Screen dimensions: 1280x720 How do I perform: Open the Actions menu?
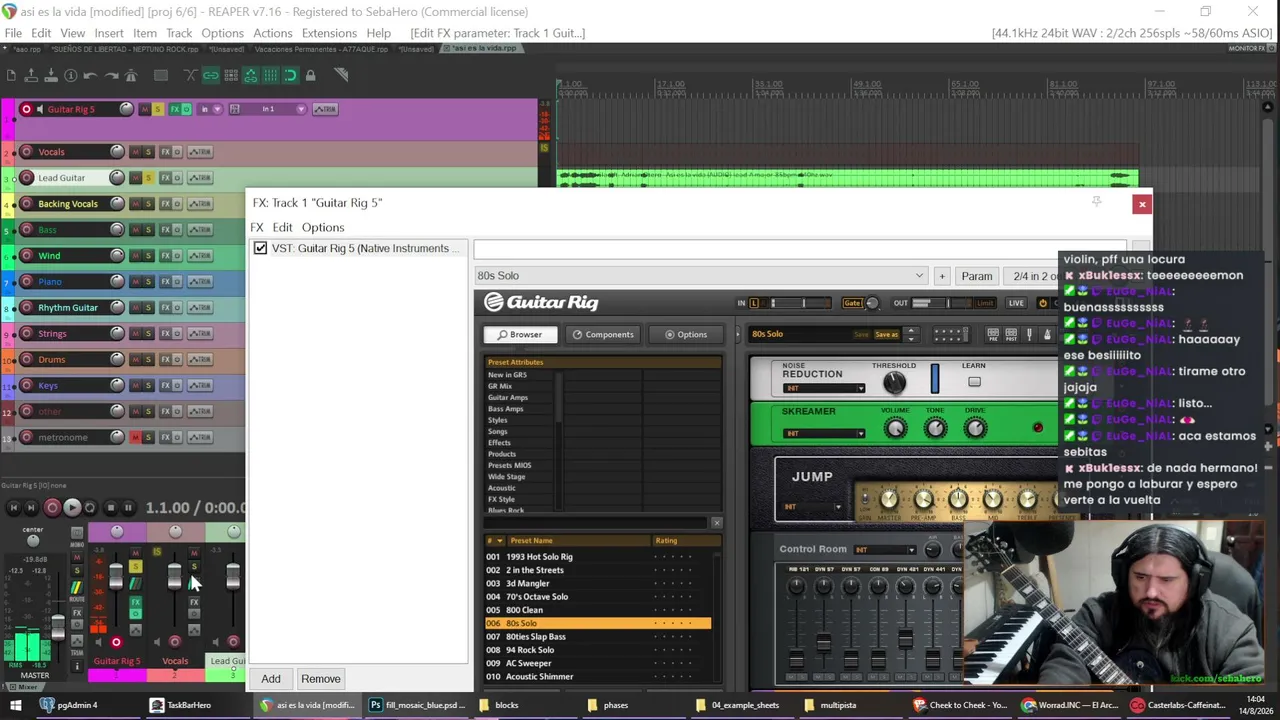coord(272,33)
